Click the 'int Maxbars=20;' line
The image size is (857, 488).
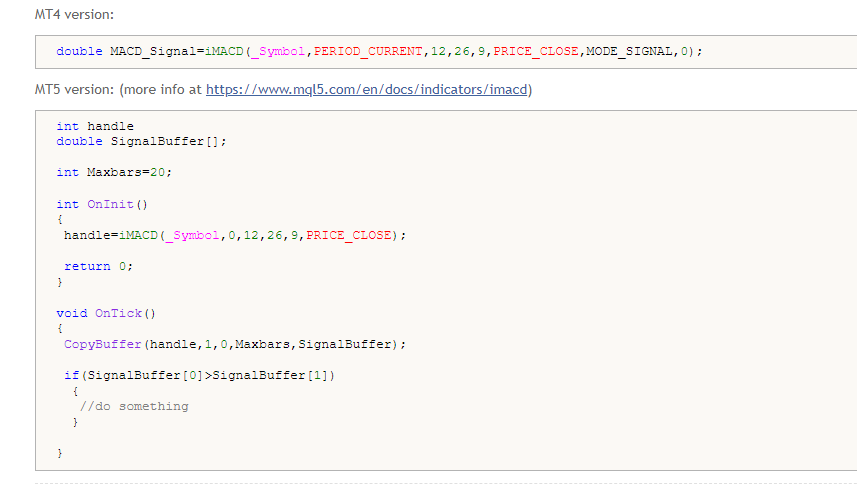pos(114,172)
